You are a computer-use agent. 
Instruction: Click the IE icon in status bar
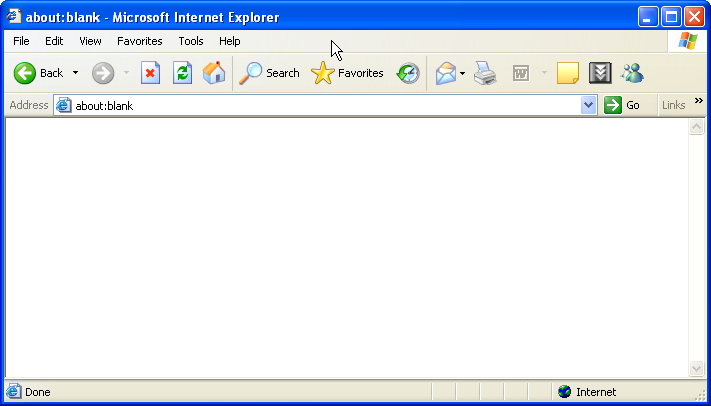(x=13, y=391)
